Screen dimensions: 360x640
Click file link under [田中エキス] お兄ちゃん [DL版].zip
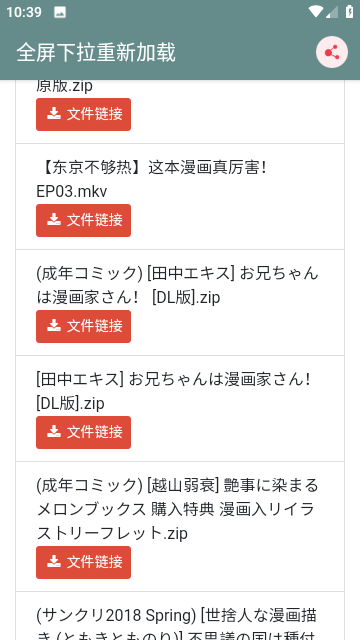(x=83, y=432)
